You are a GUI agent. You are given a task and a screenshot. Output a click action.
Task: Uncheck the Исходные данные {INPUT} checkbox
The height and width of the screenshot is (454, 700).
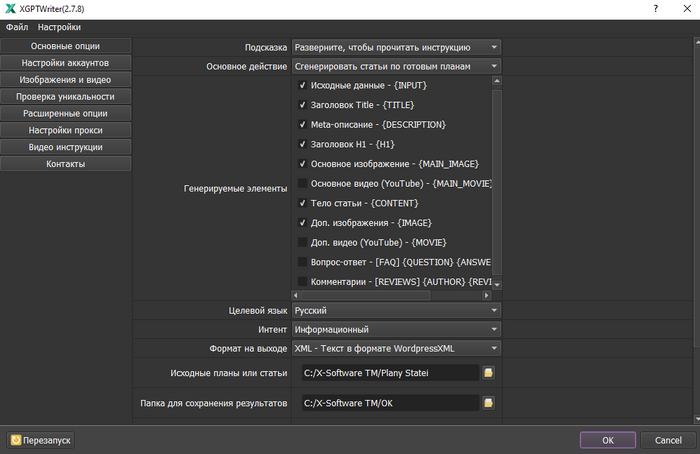[302, 86]
